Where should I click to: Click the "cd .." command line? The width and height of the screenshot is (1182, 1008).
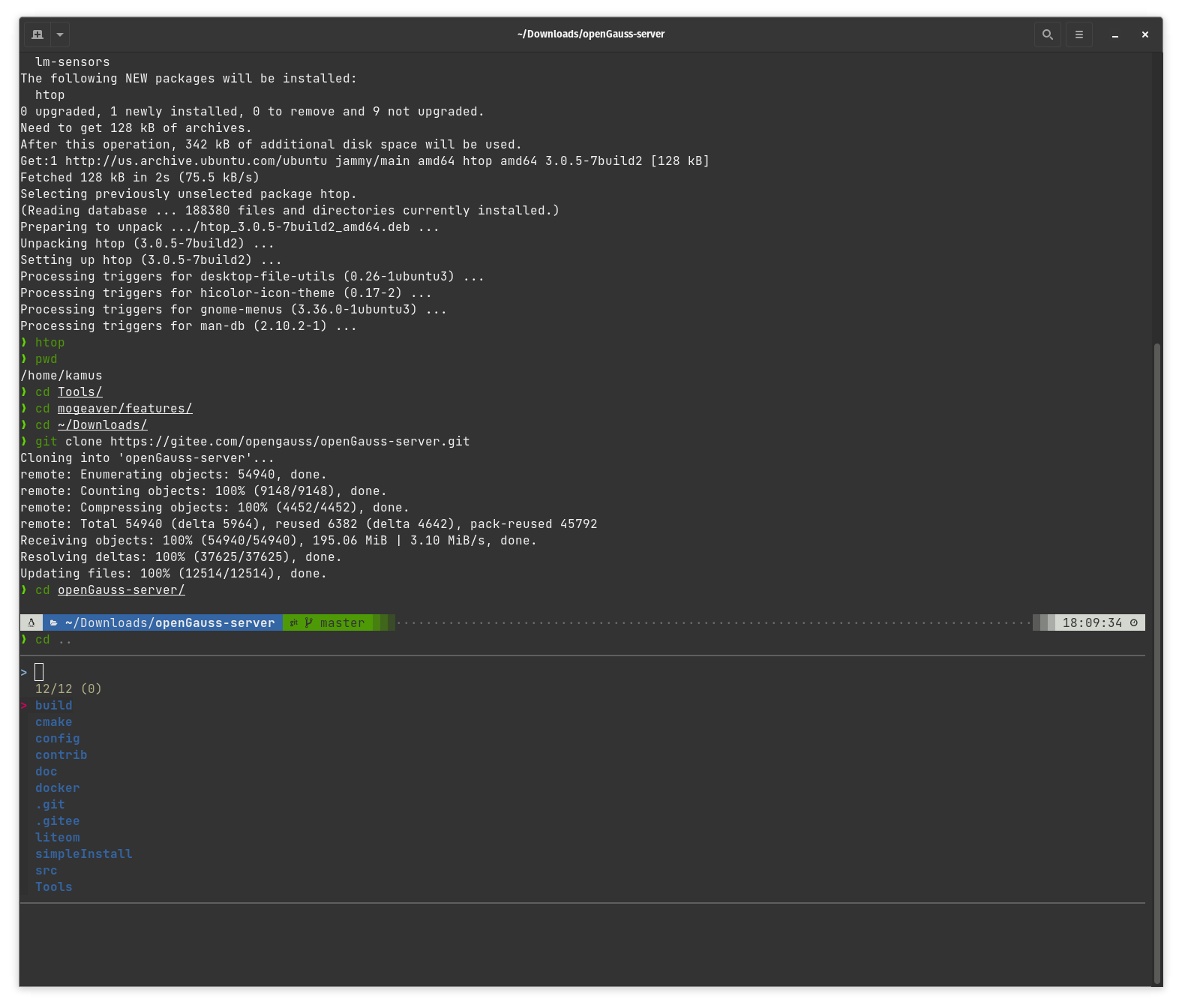coord(46,640)
